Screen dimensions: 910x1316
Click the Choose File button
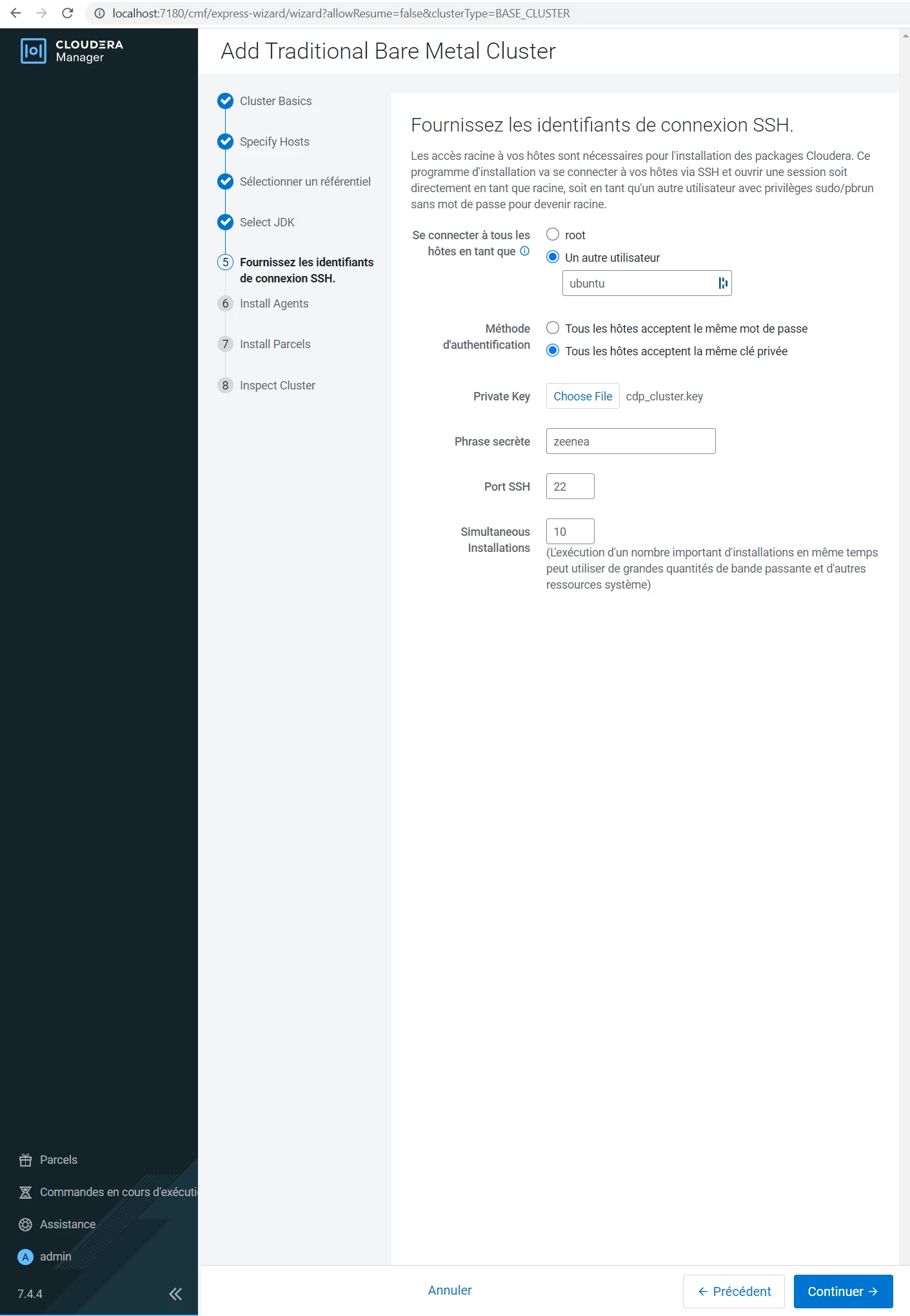[x=583, y=396]
